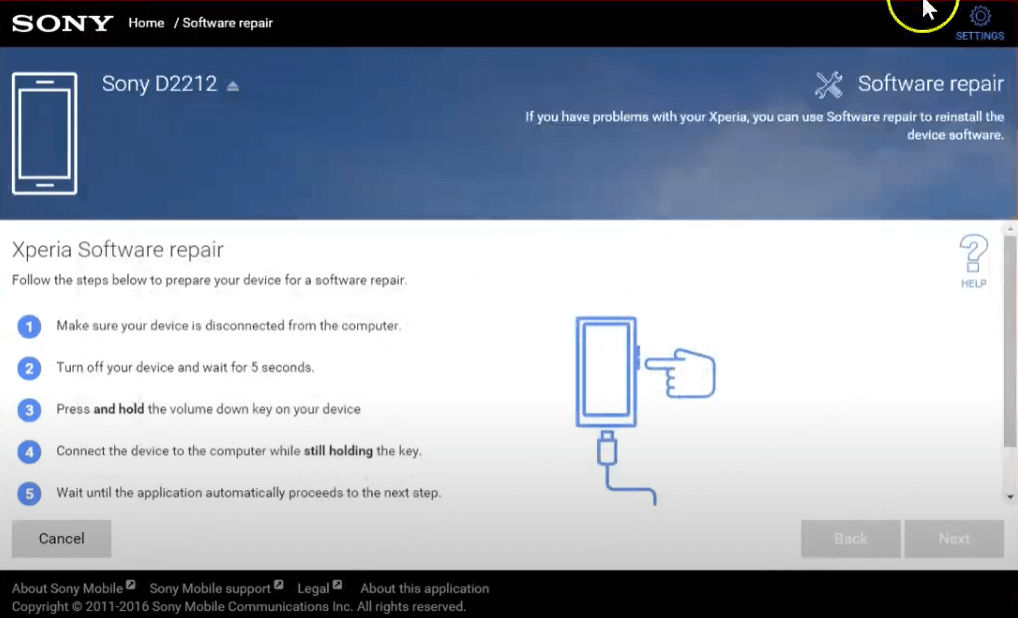The width and height of the screenshot is (1018, 618).
Task: Open the About Sony Mobile link
Action: point(67,588)
